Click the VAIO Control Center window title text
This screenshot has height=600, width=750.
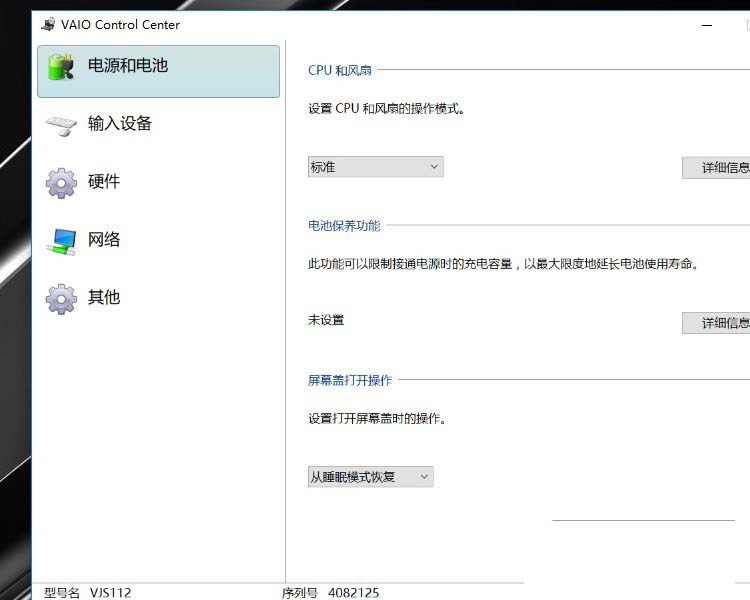[120, 24]
